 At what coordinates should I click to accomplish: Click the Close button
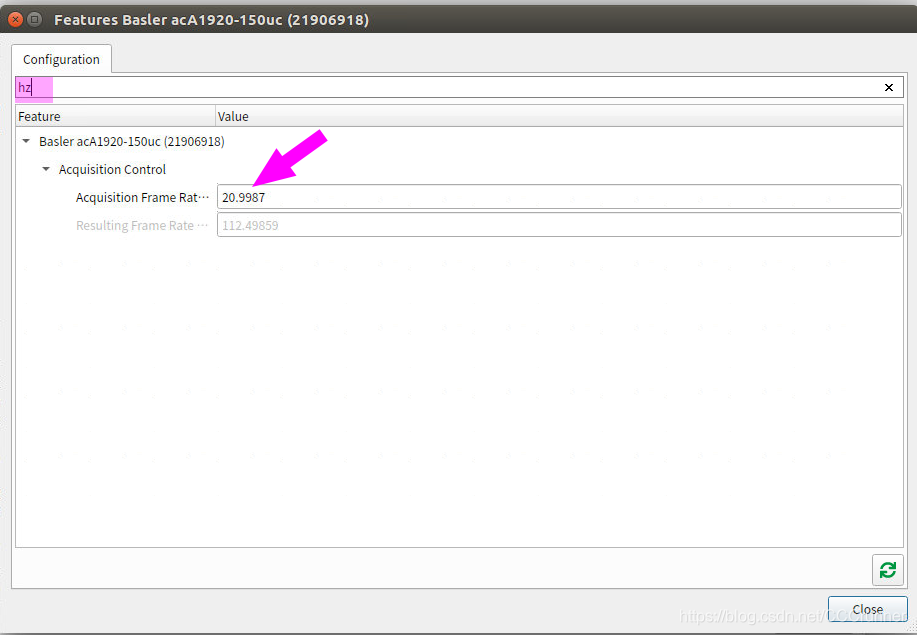(867, 609)
